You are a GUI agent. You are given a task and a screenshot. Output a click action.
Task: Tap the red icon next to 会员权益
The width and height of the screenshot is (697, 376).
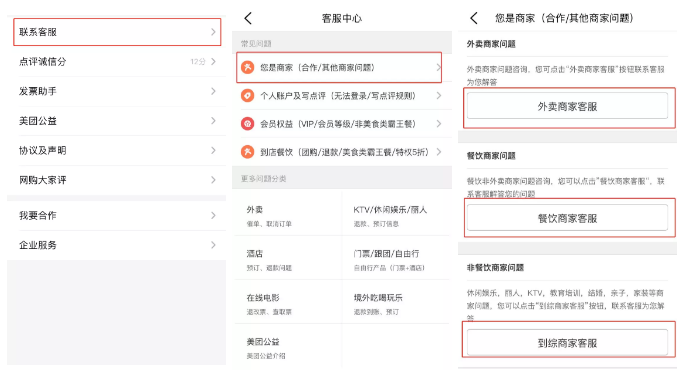(x=248, y=124)
